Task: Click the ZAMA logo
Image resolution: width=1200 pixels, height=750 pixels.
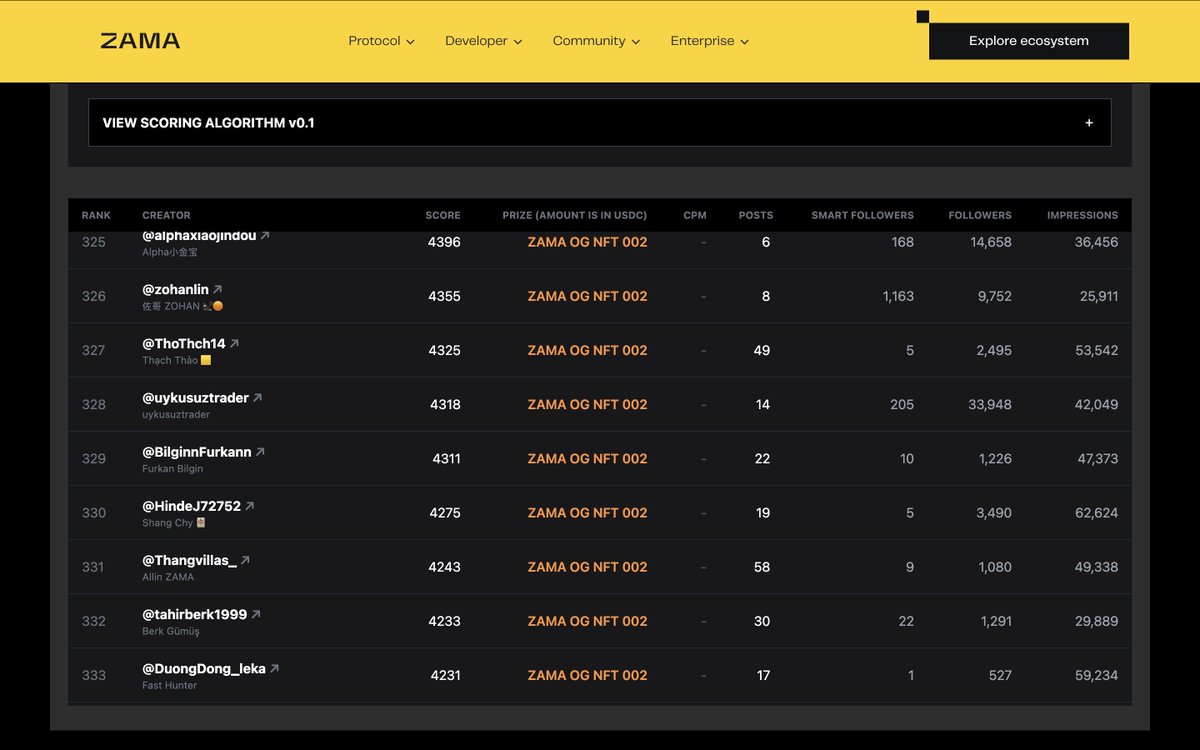Action: point(140,41)
